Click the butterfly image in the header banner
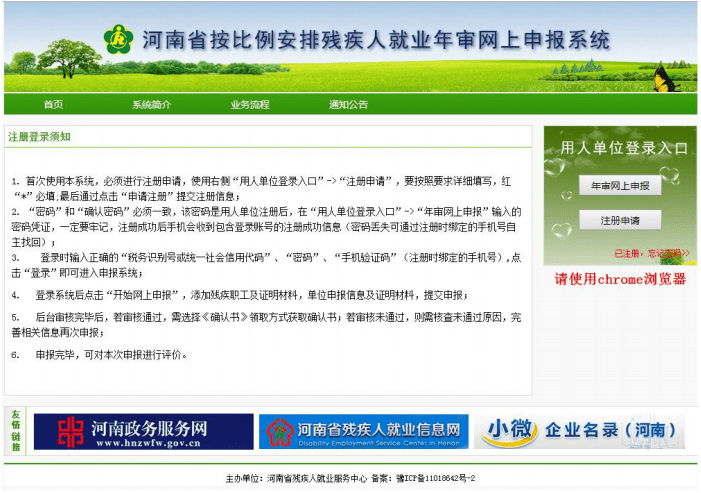 coord(666,79)
